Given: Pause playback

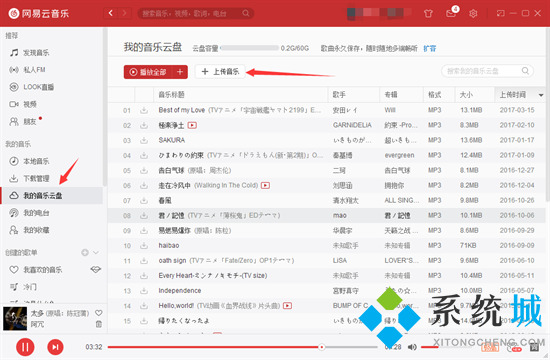Looking at the screenshot, I should [25, 347].
